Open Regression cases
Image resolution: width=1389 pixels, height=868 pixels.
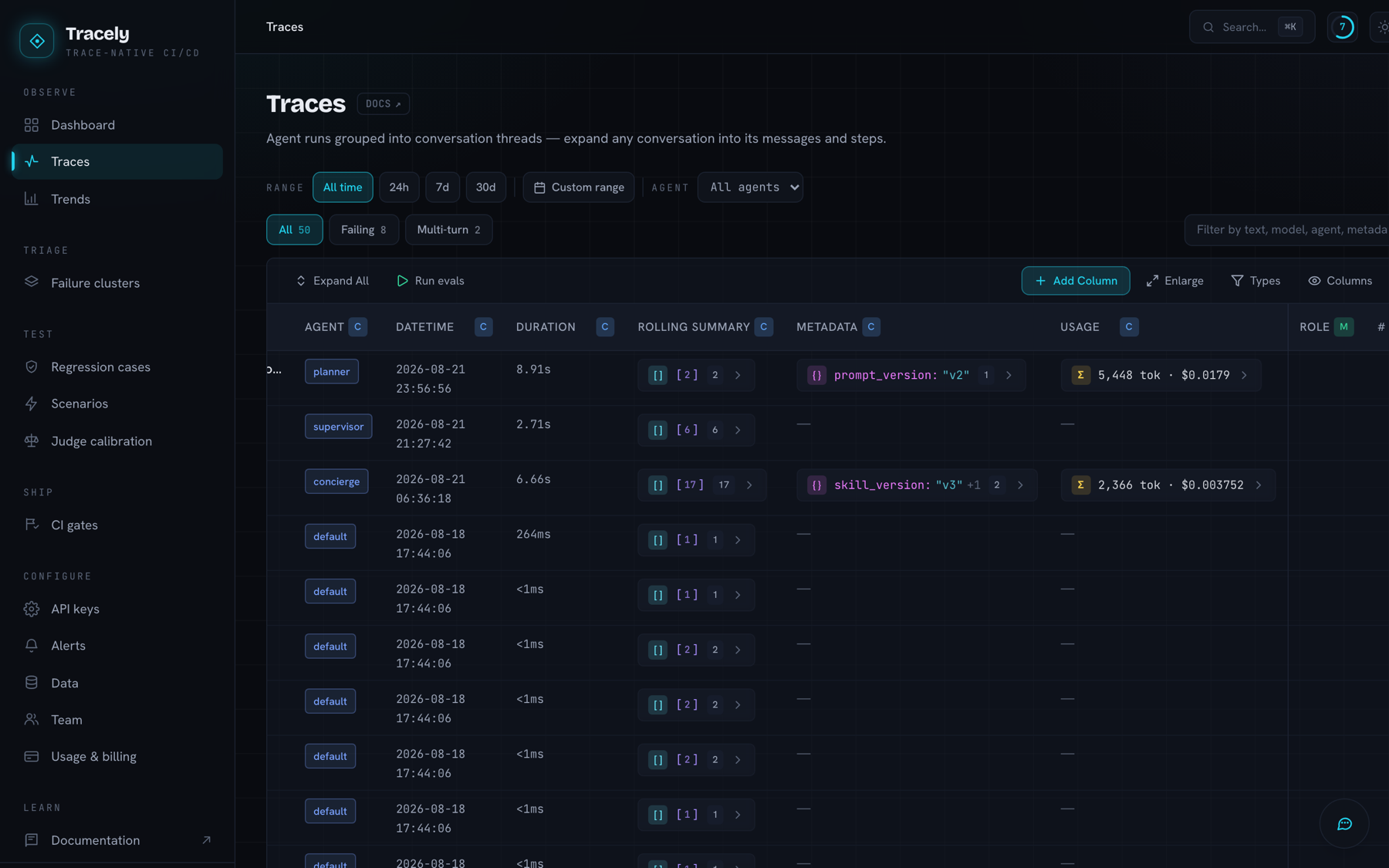(x=117, y=367)
